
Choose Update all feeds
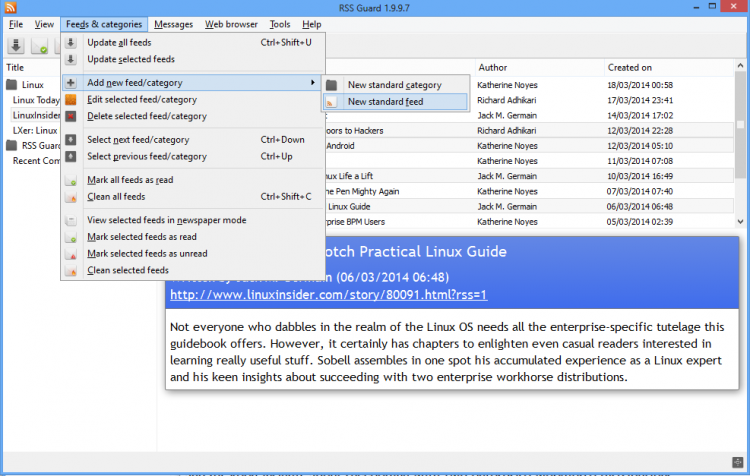tap(193, 43)
